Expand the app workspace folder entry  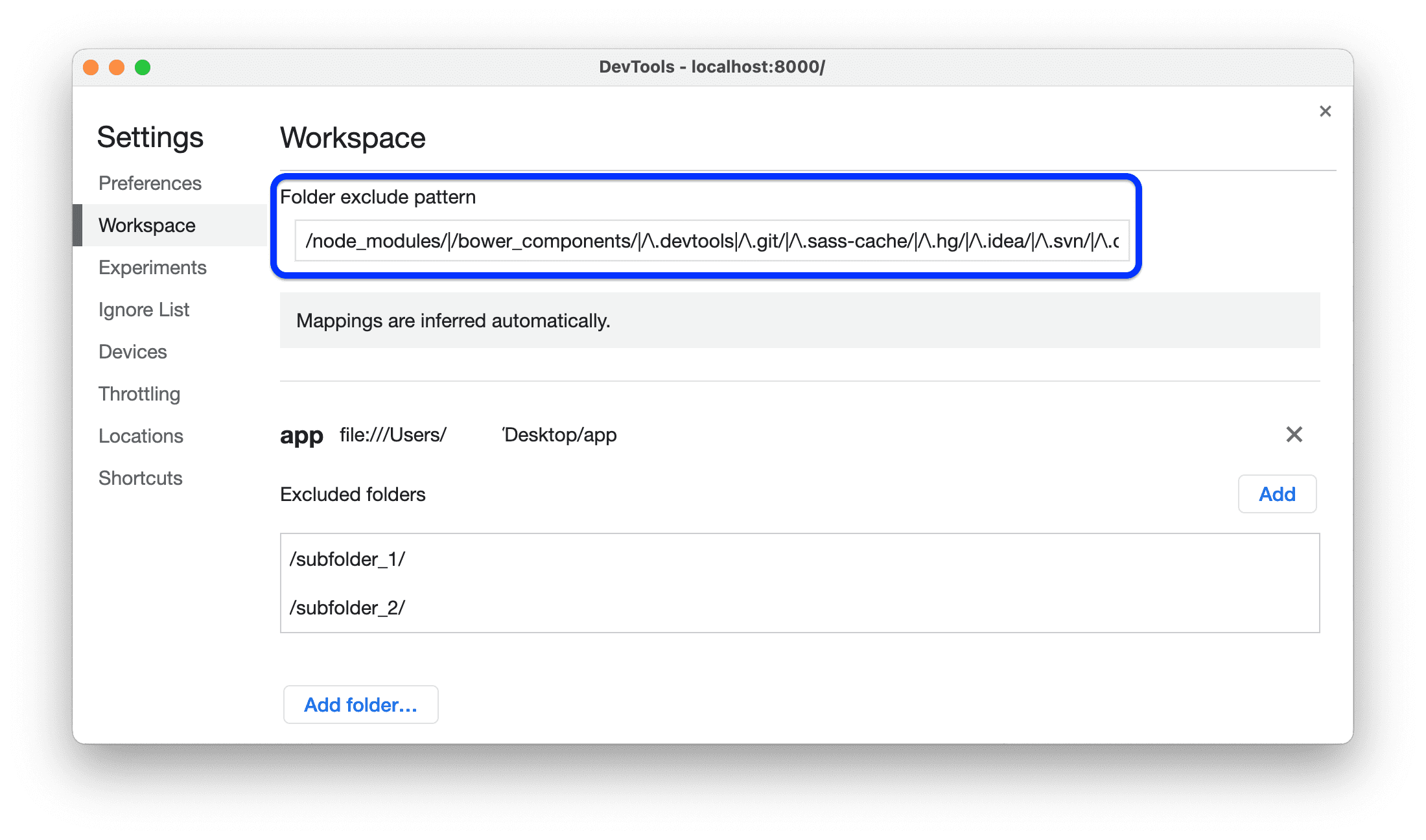coord(300,434)
